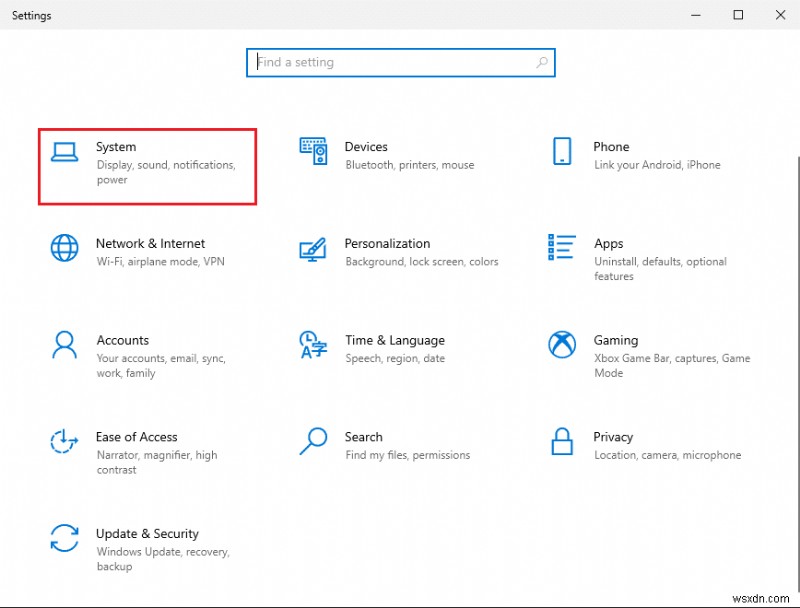The image size is (800, 608).
Task: Open Devices via keyboard and speaker icon
Action: (x=313, y=151)
